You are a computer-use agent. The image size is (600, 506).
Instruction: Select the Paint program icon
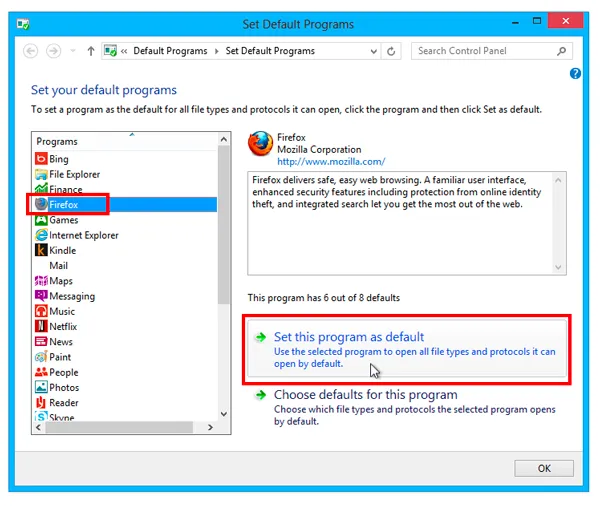[x=41, y=357]
